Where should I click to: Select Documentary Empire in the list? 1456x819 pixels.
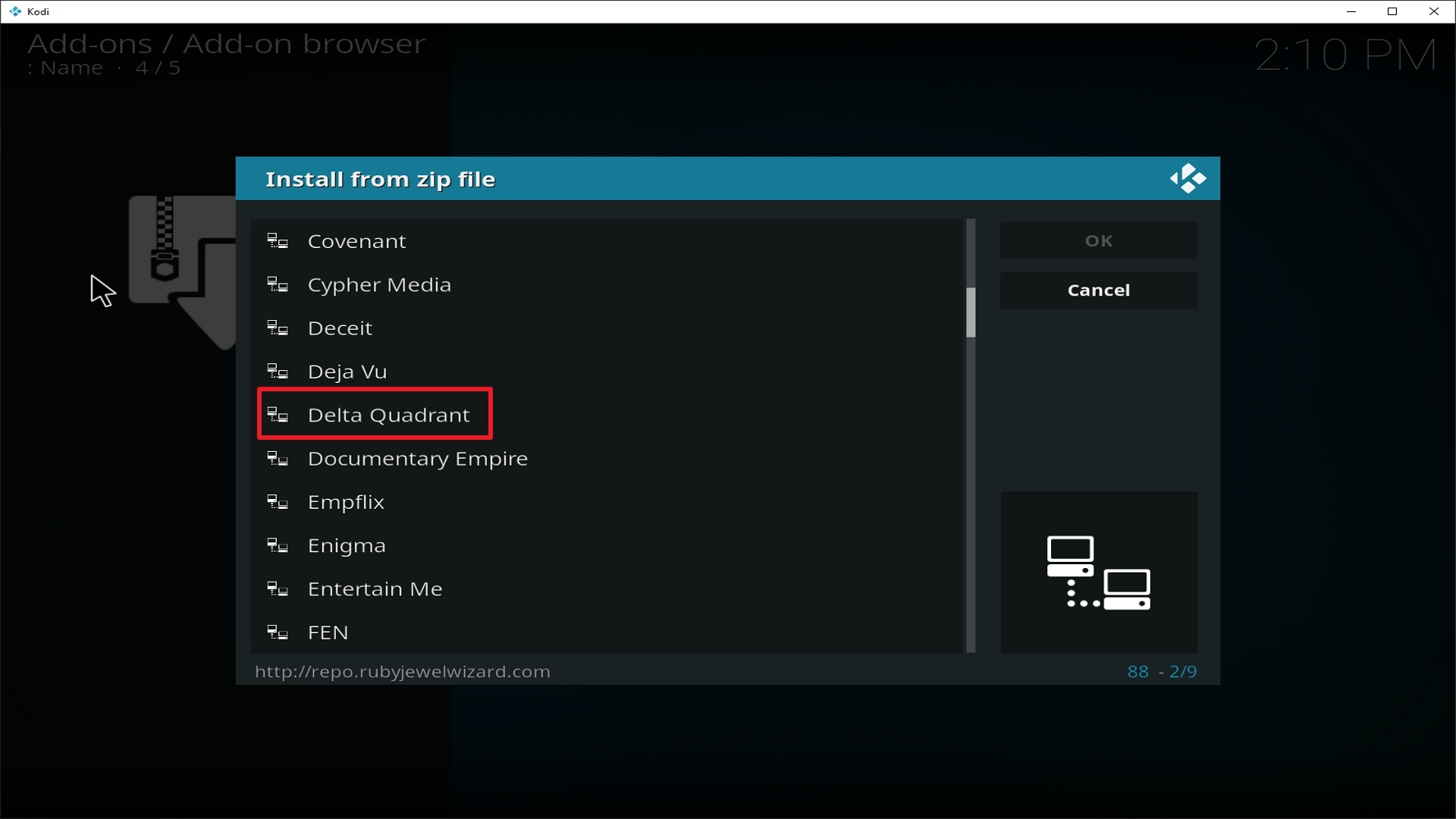tap(607, 459)
